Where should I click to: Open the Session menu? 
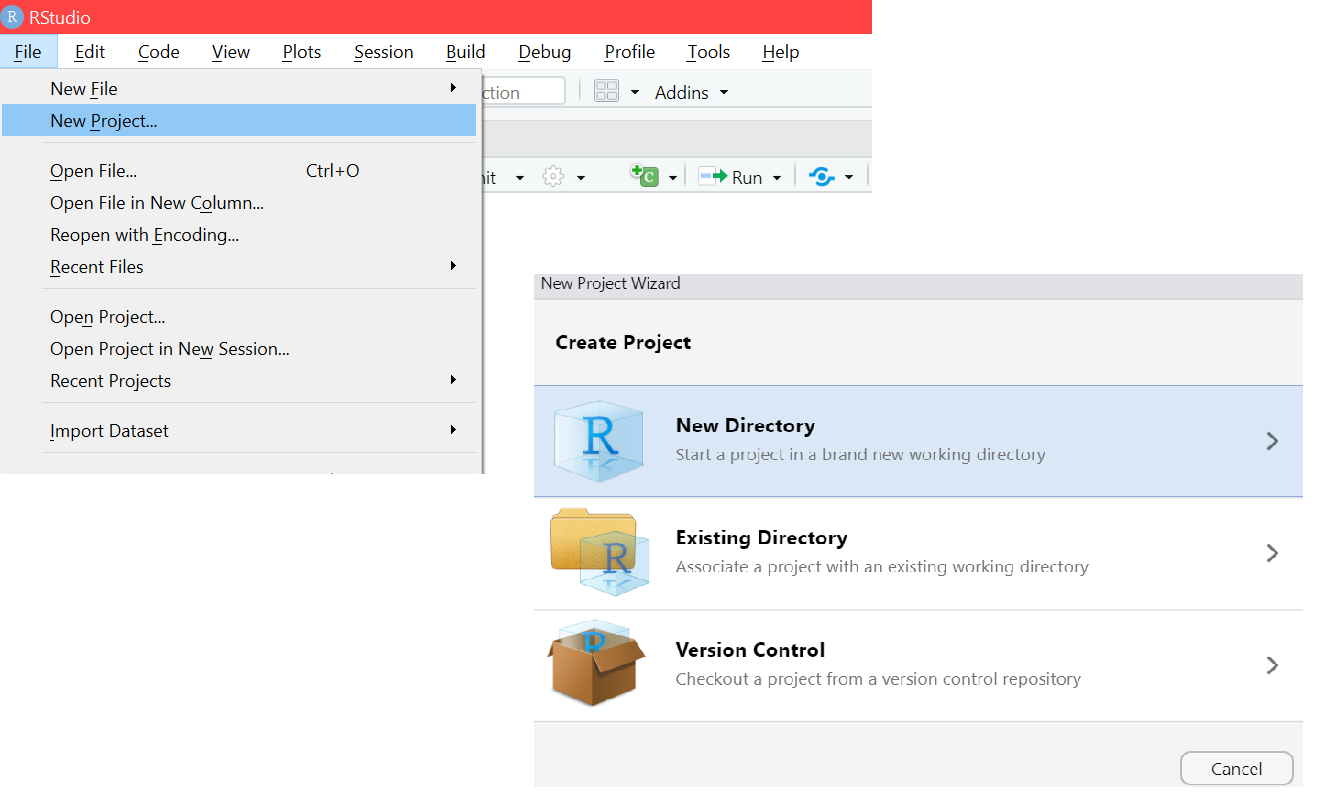coord(384,52)
